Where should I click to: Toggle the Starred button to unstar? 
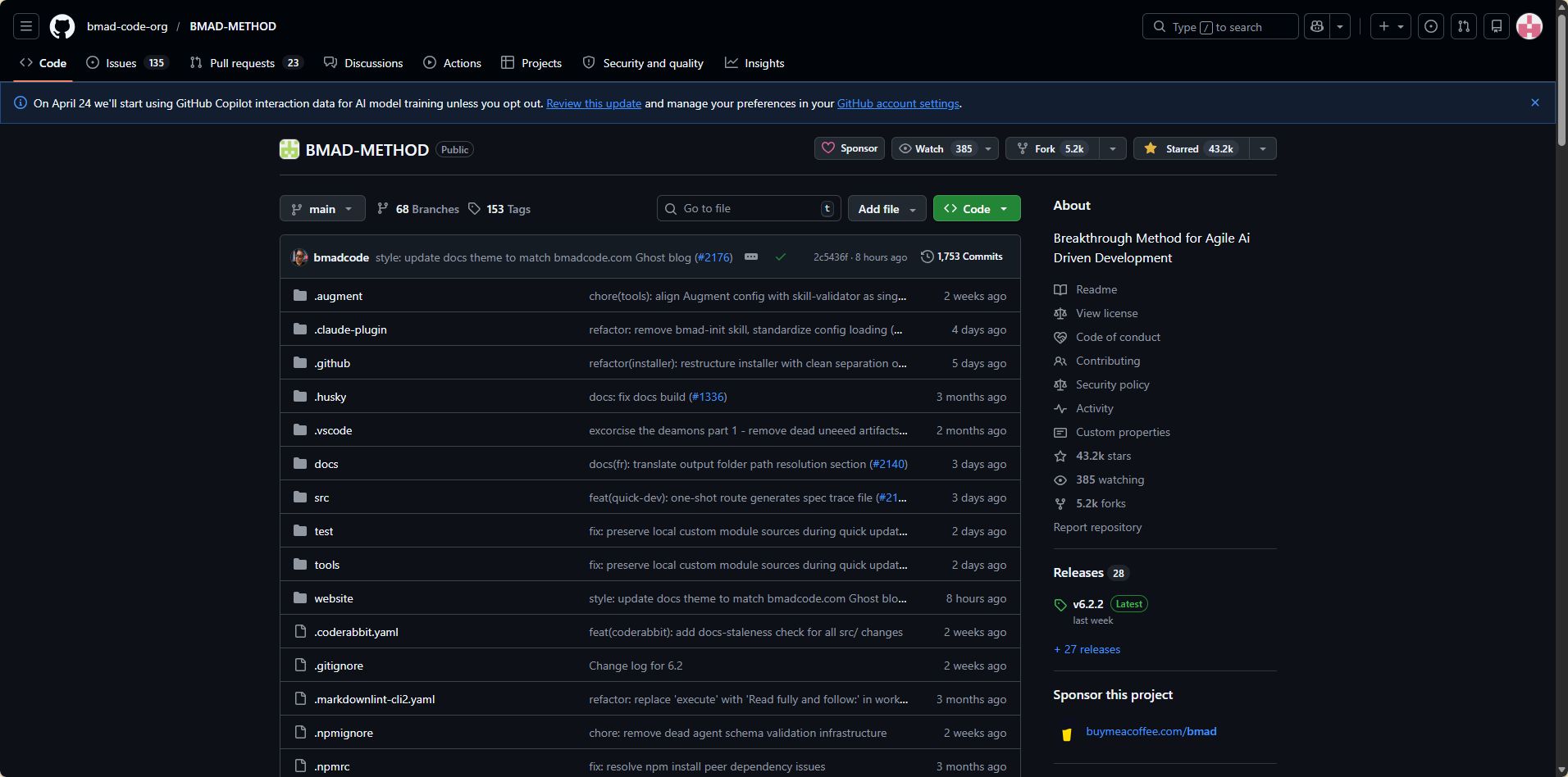click(x=1192, y=149)
